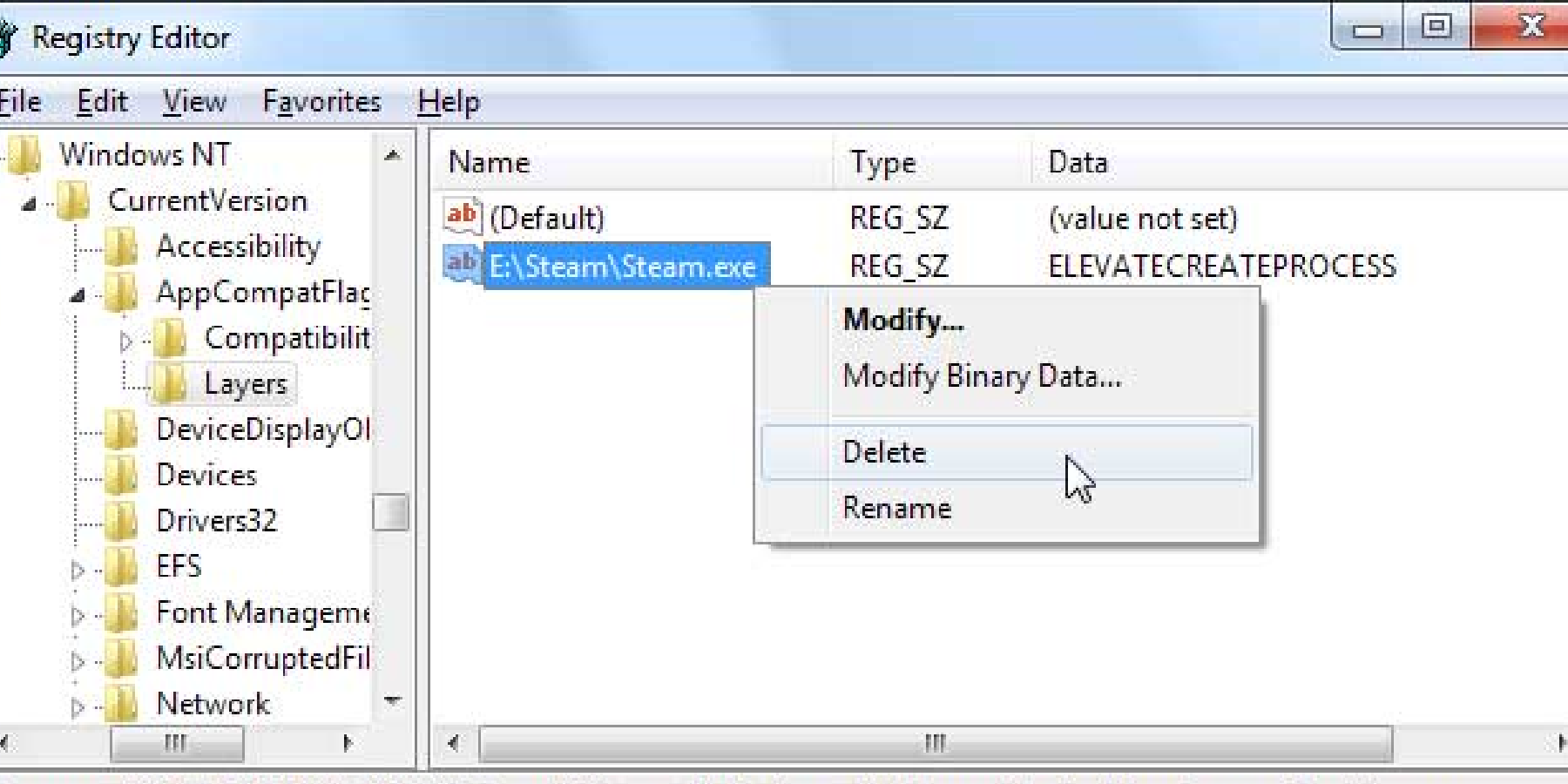Image resolution: width=1568 pixels, height=784 pixels.
Task: Click the Windows NT folder icon
Action: 24,155
